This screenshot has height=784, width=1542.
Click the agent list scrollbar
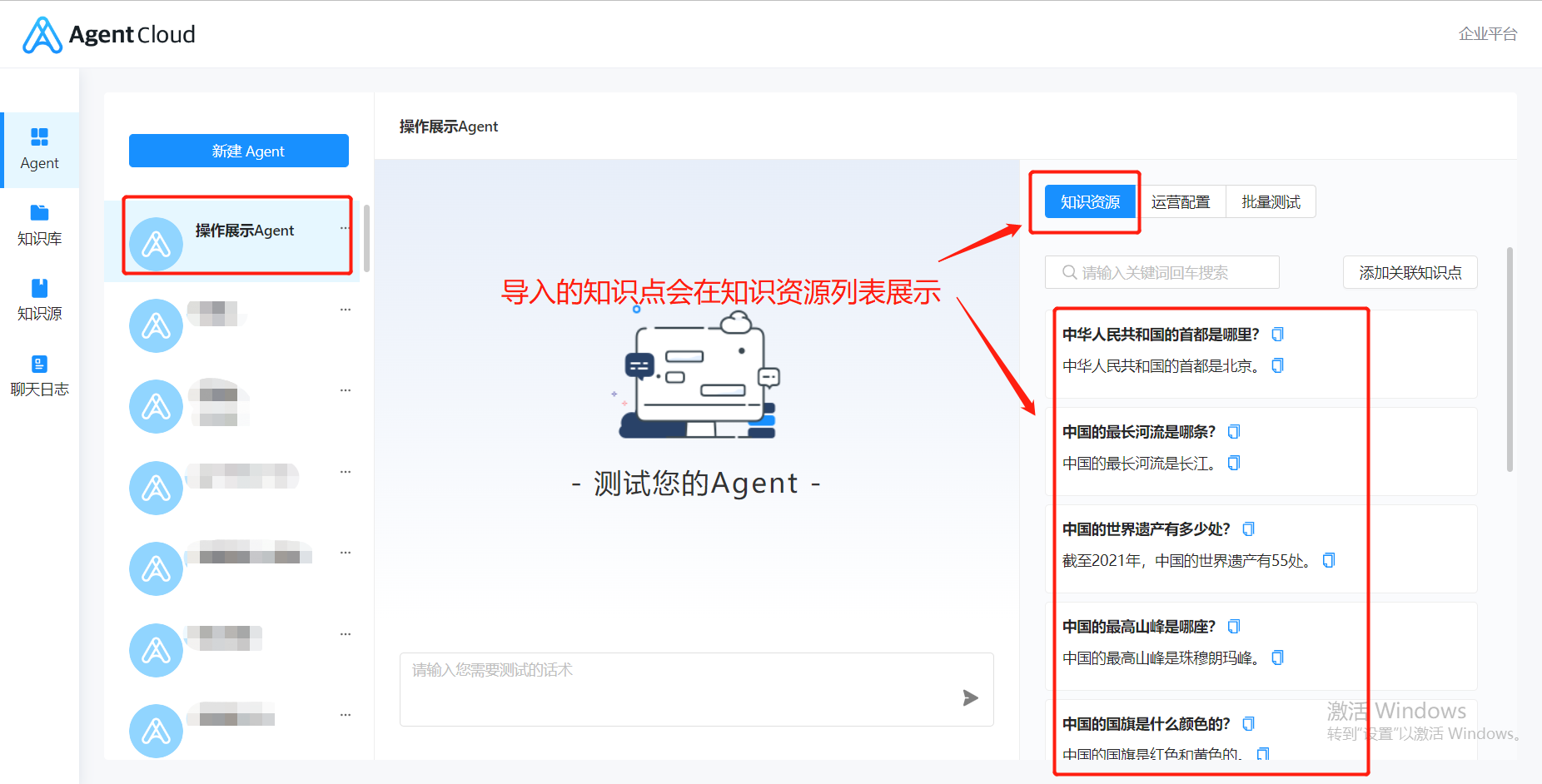click(x=366, y=237)
